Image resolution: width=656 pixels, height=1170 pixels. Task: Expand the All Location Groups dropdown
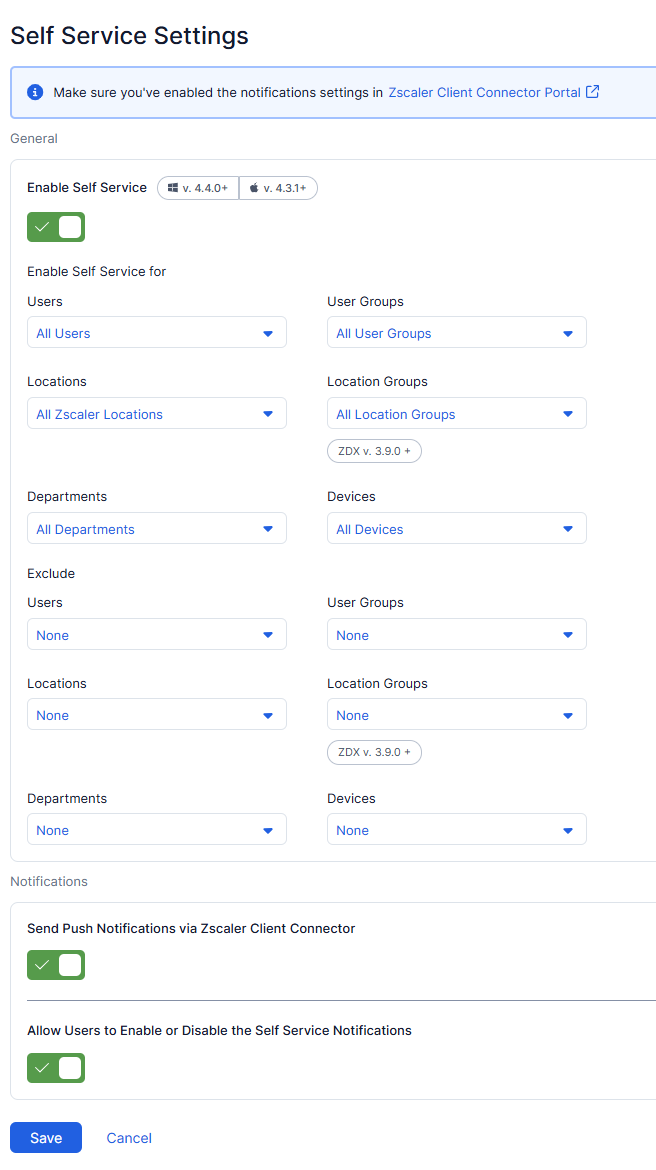(x=457, y=413)
